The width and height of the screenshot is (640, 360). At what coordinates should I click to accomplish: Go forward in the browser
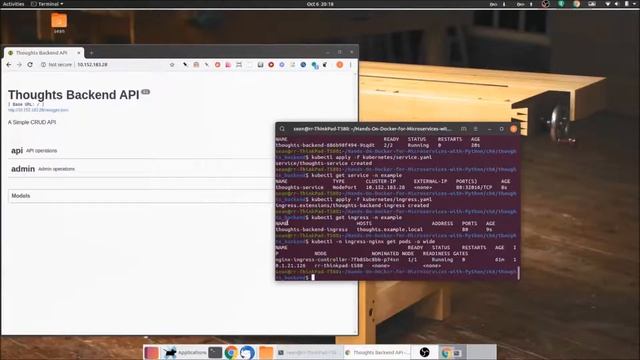pos(19,64)
